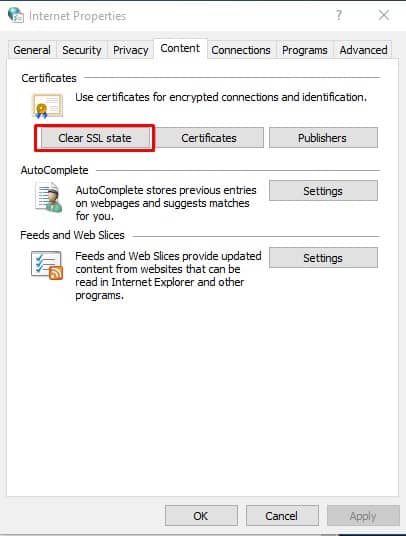The width and height of the screenshot is (406, 536).
Task: Open the Publishers button
Action: pos(323,138)
